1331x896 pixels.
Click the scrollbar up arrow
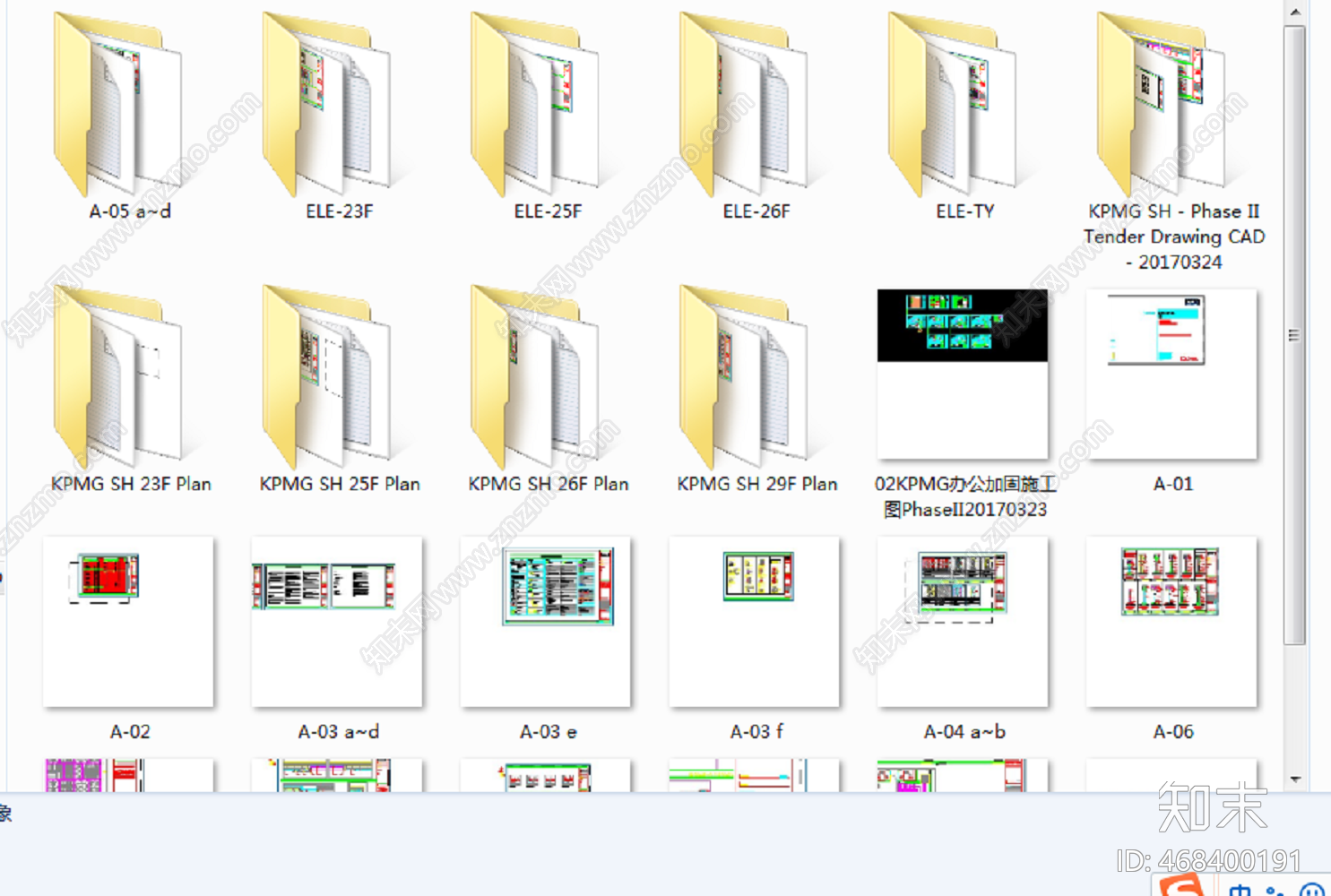[x=1295, y=12]
